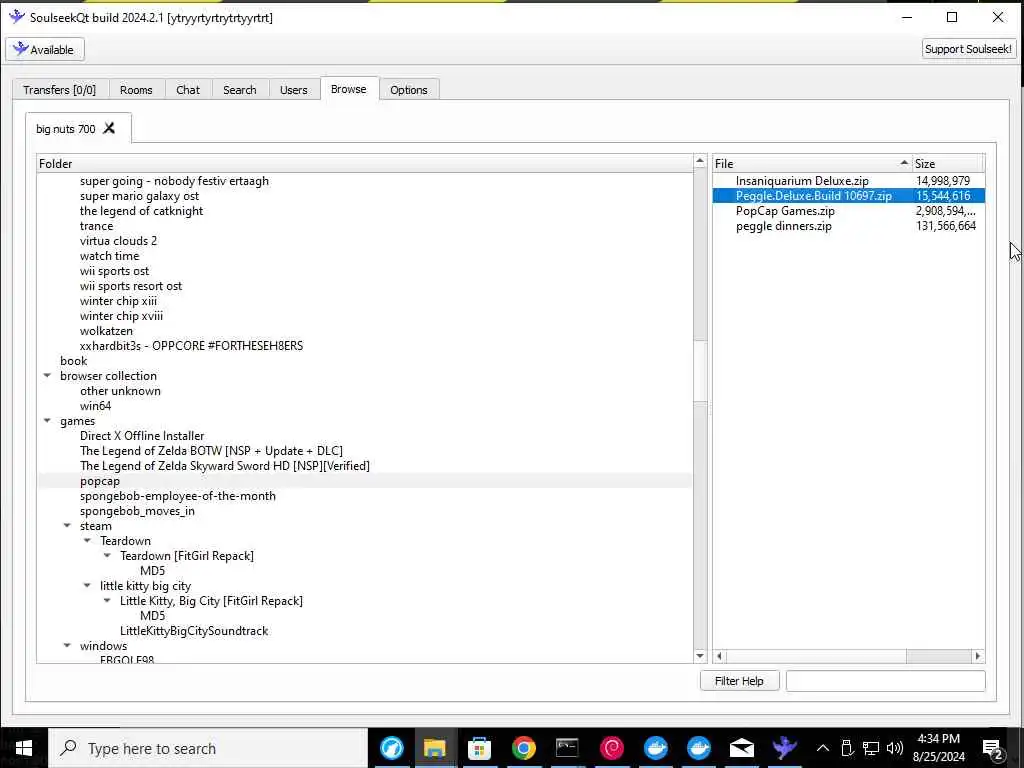
Task: Open Google Chrome from taskbar
Action: pyautogui.click(x=523, y=748)
